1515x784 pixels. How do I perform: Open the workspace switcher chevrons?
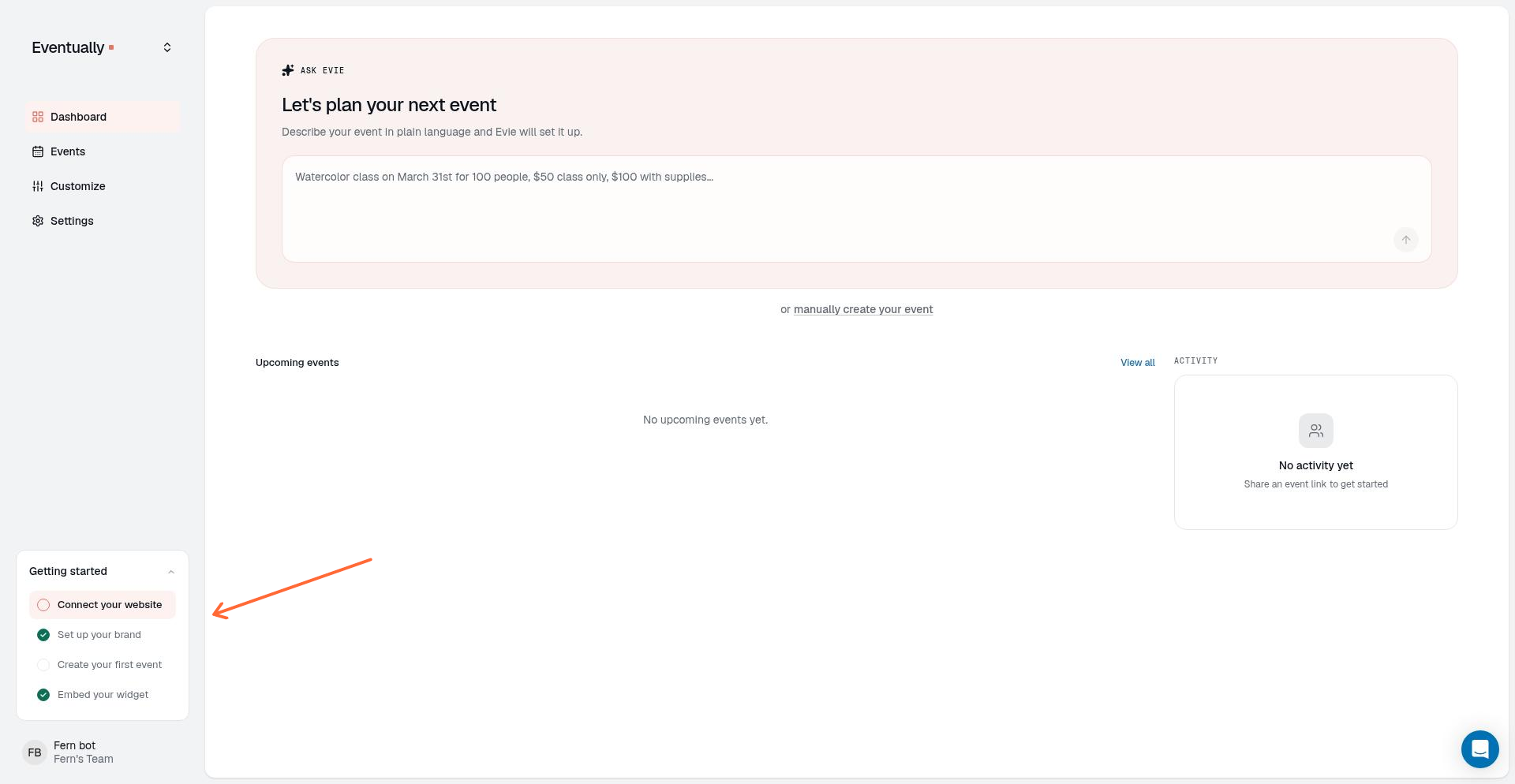pos(167,47)
